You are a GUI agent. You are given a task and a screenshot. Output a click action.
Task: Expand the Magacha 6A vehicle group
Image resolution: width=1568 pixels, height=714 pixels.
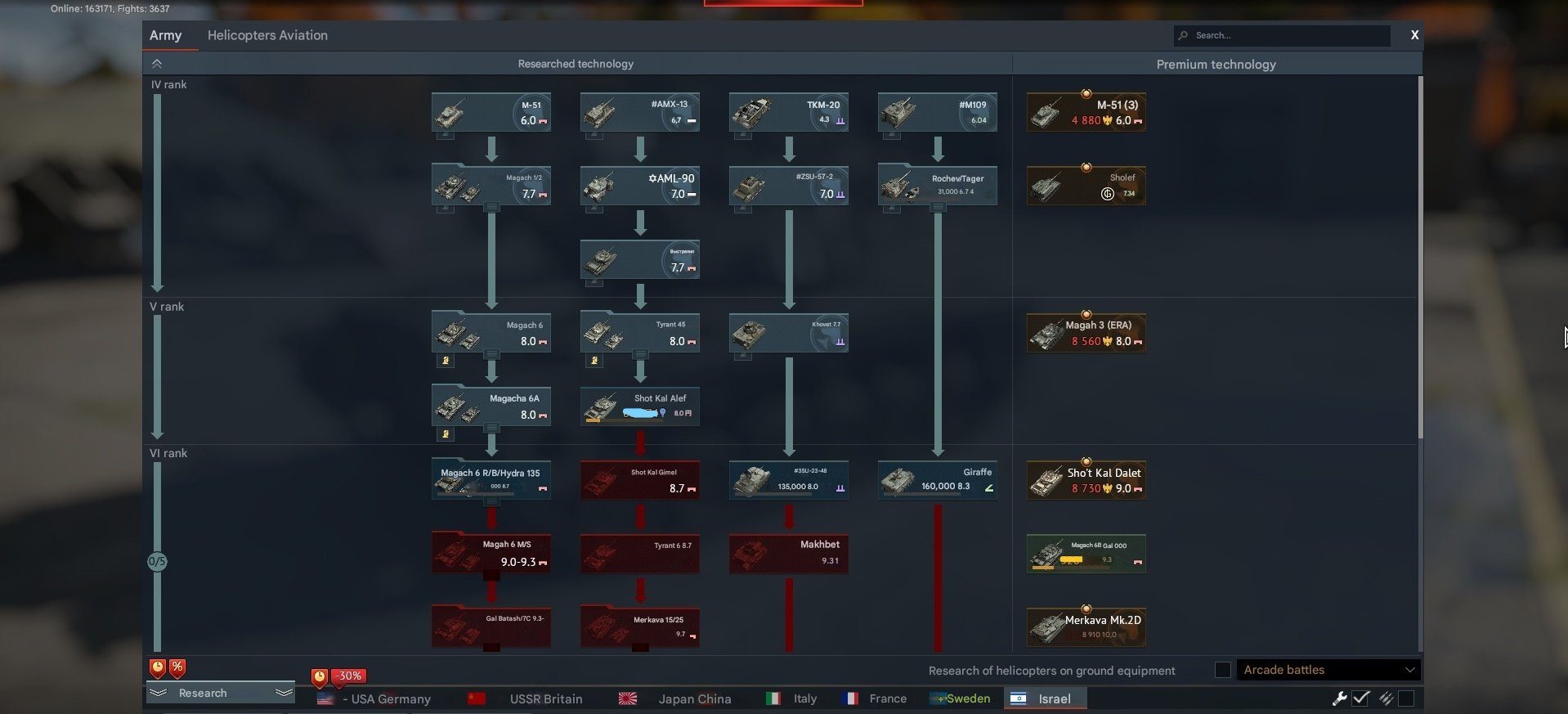tap(491, 429)
